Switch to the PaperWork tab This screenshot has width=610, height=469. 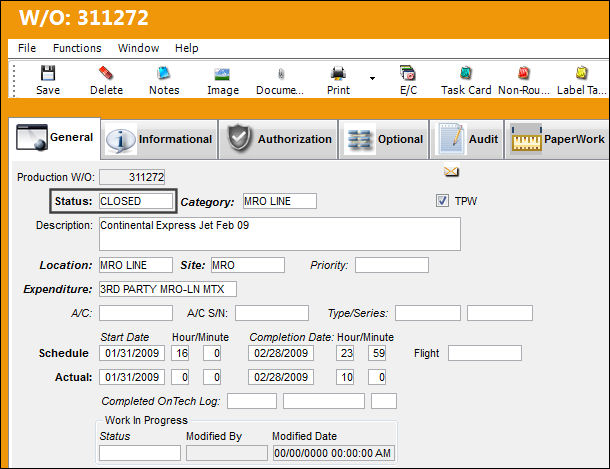(x=557, y=139)
